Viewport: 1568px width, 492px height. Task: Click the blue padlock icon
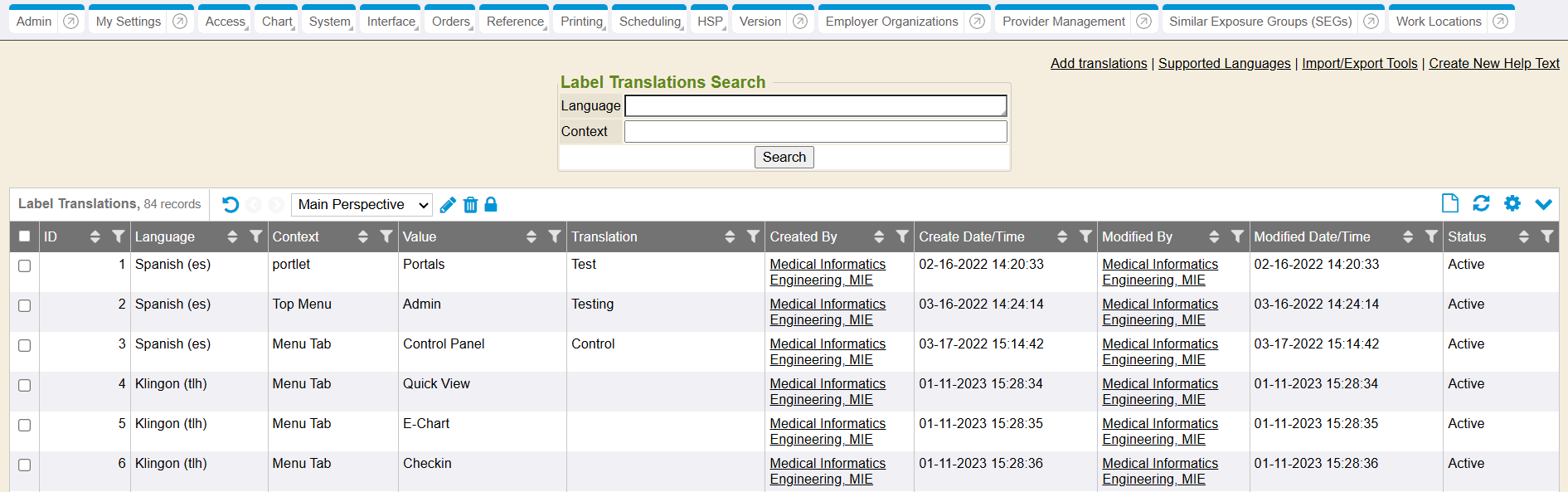491,204
